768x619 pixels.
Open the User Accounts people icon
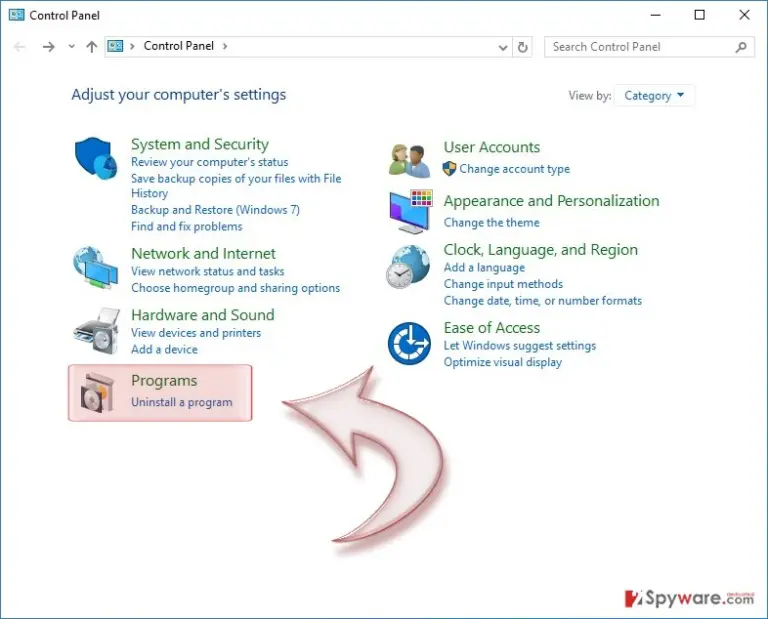tap(409, 160)
